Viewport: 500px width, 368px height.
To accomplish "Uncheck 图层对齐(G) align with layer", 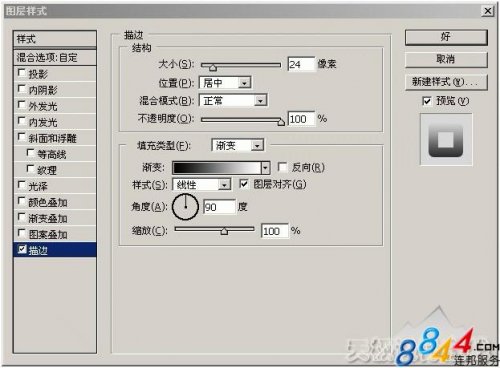I will (244, 184).
